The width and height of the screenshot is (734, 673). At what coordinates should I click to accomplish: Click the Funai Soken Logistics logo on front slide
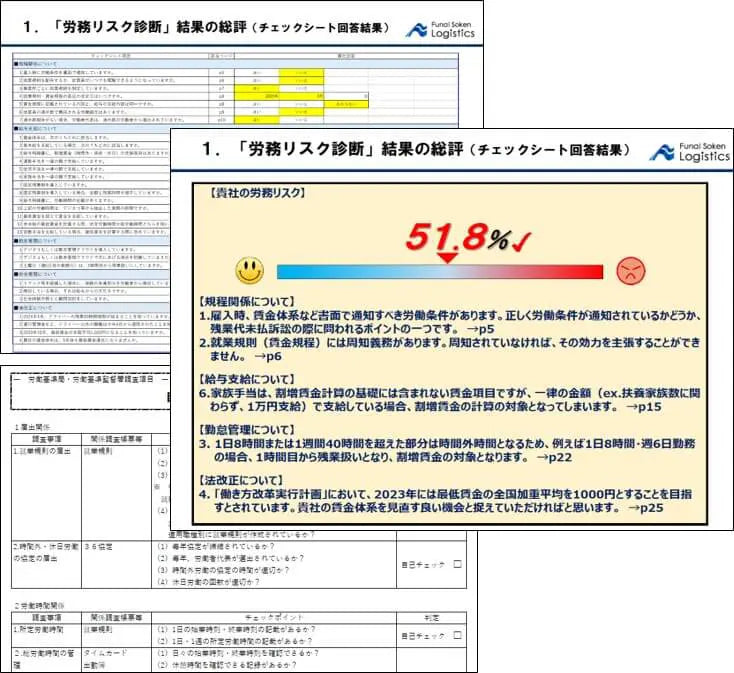pyautogui.click(x=690, y=152)
